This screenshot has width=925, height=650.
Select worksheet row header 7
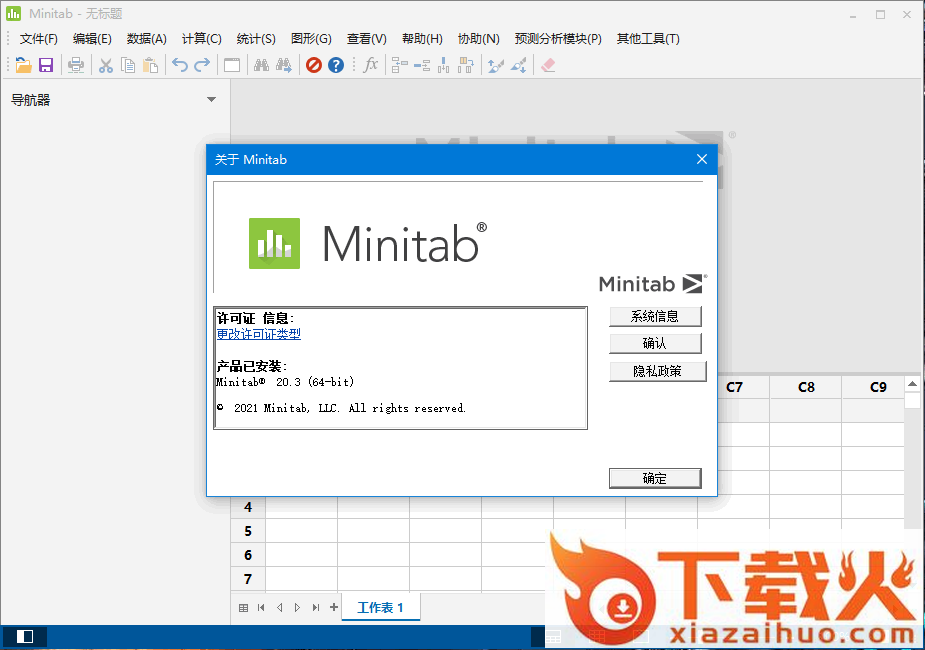pyautogui.click(x=248, y=579)
